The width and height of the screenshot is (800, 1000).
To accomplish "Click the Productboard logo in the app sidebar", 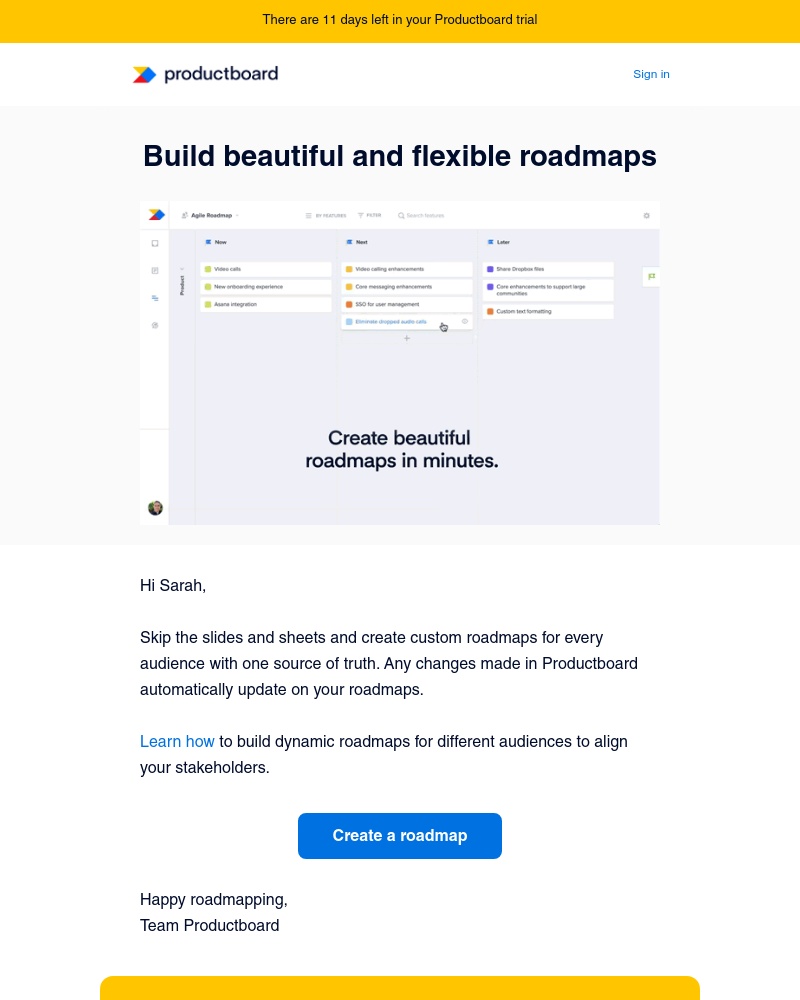I will click(155, 215).
